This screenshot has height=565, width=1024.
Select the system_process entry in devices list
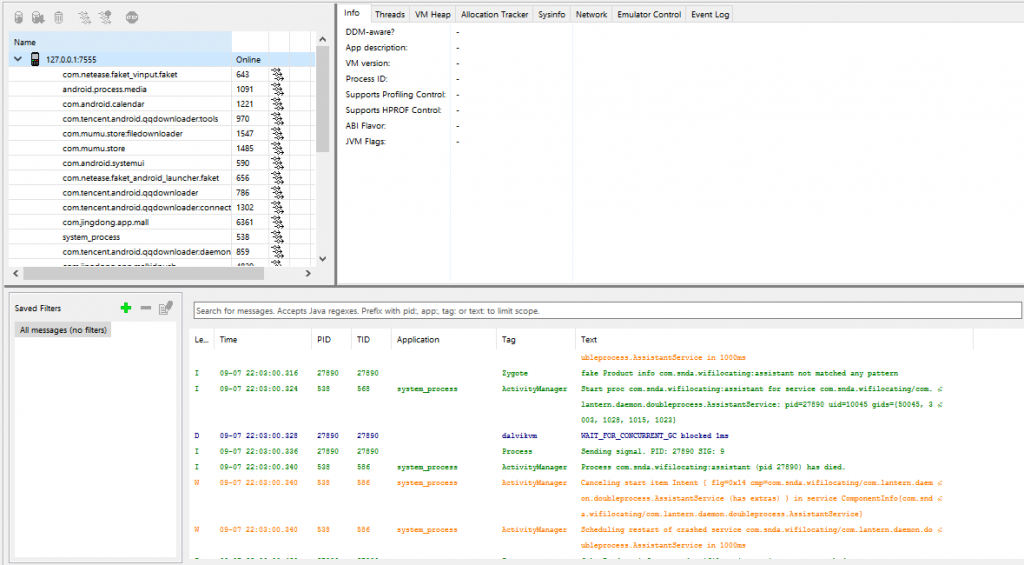pyautogui.click(x=91, y=237)
